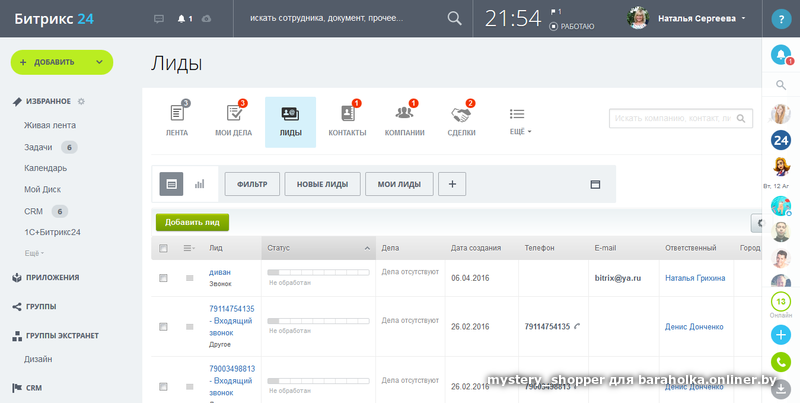Open Календарь in sidebar

coord(45,168)
